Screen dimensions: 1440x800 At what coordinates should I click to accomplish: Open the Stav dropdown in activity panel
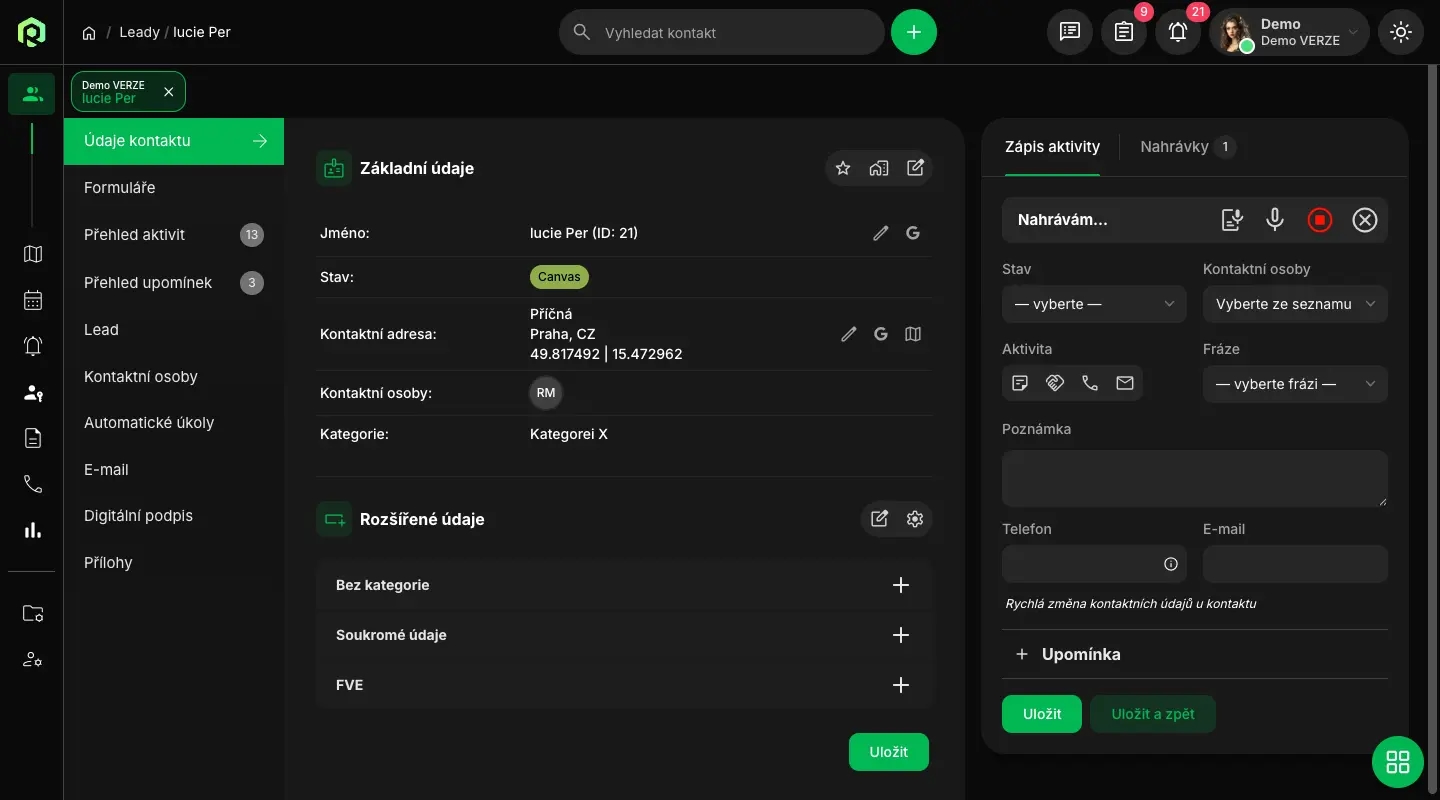click(1094, 304)
